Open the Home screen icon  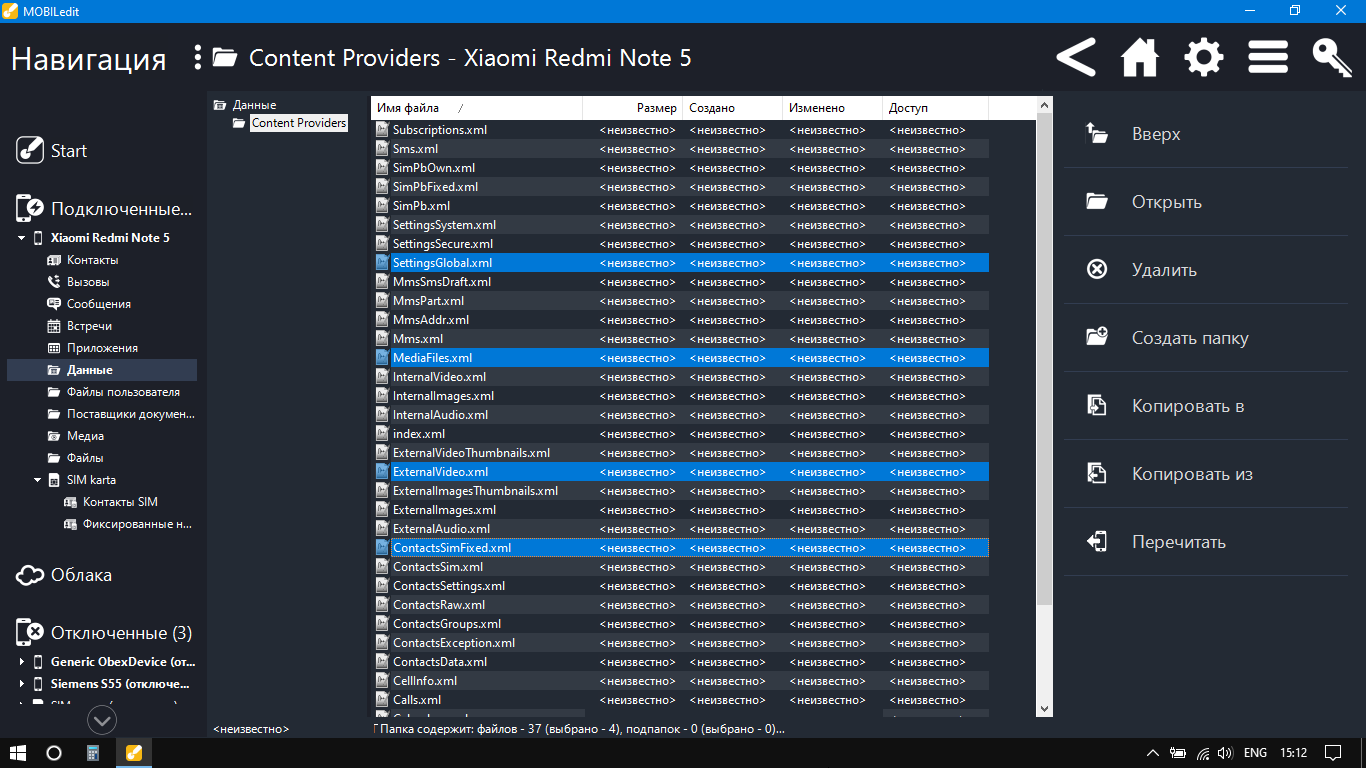(x=1140, y=57)
